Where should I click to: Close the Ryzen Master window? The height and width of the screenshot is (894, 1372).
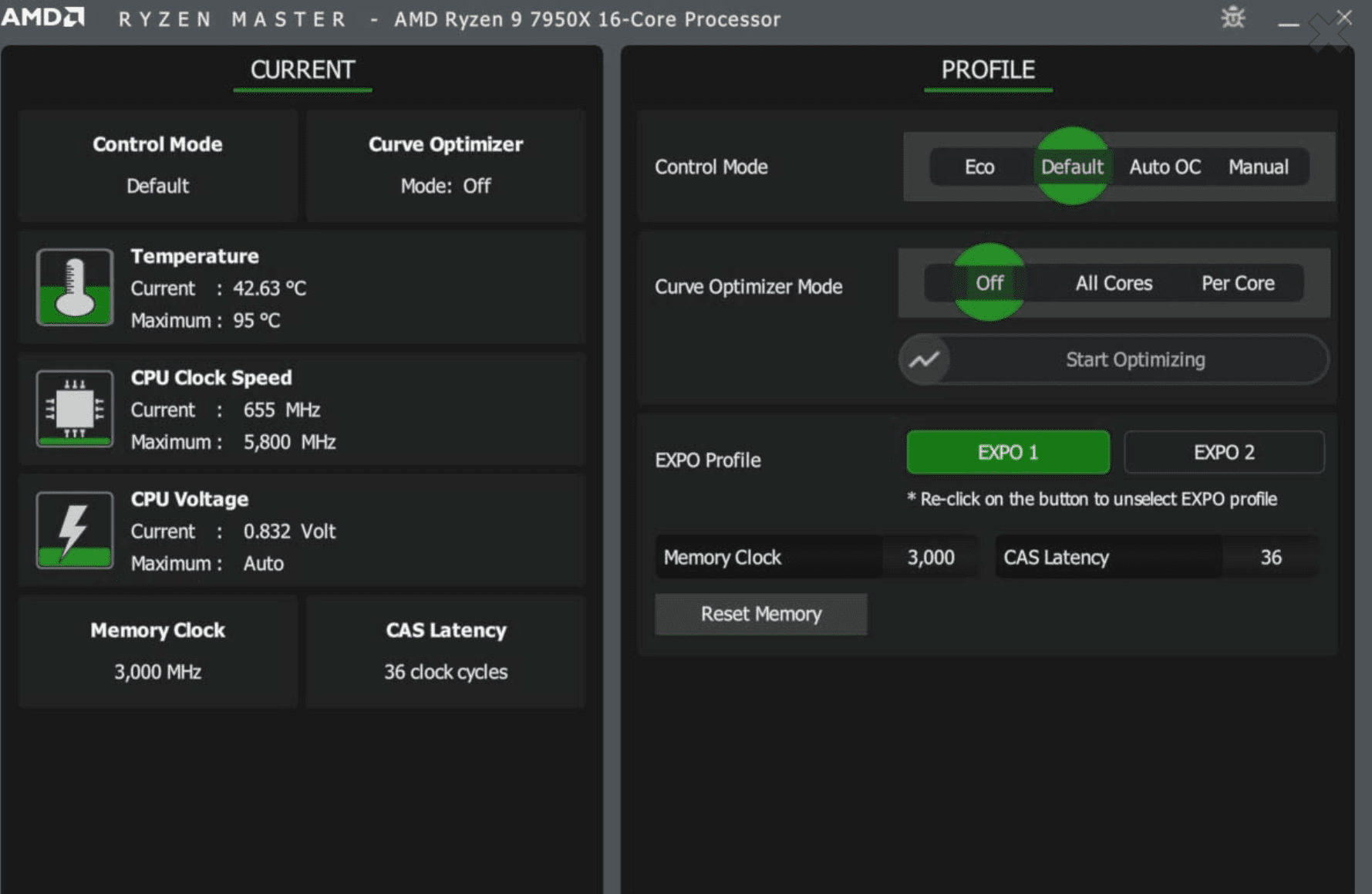[x=1343, y=18]
